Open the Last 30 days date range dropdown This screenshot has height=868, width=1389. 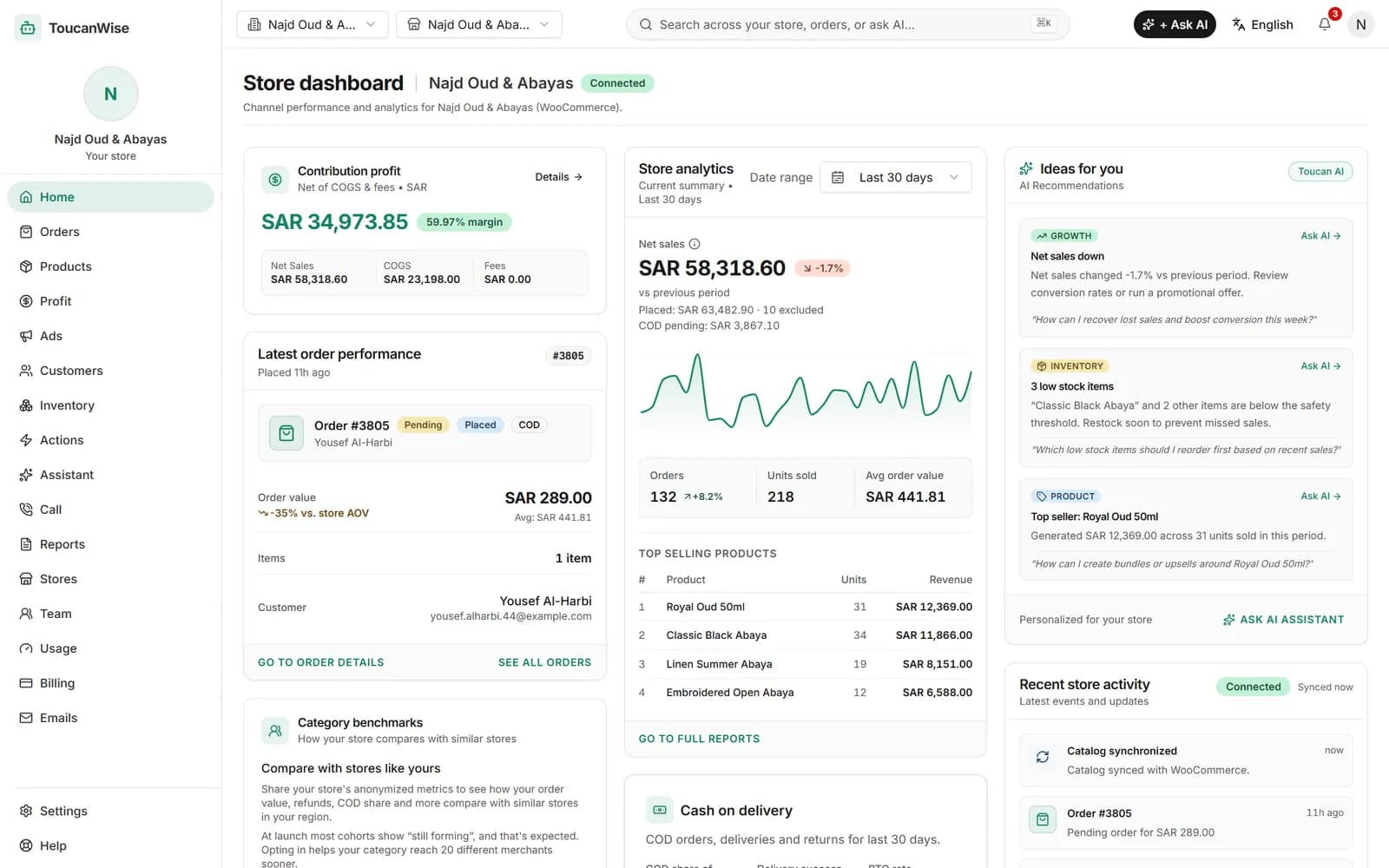(895, 177)
